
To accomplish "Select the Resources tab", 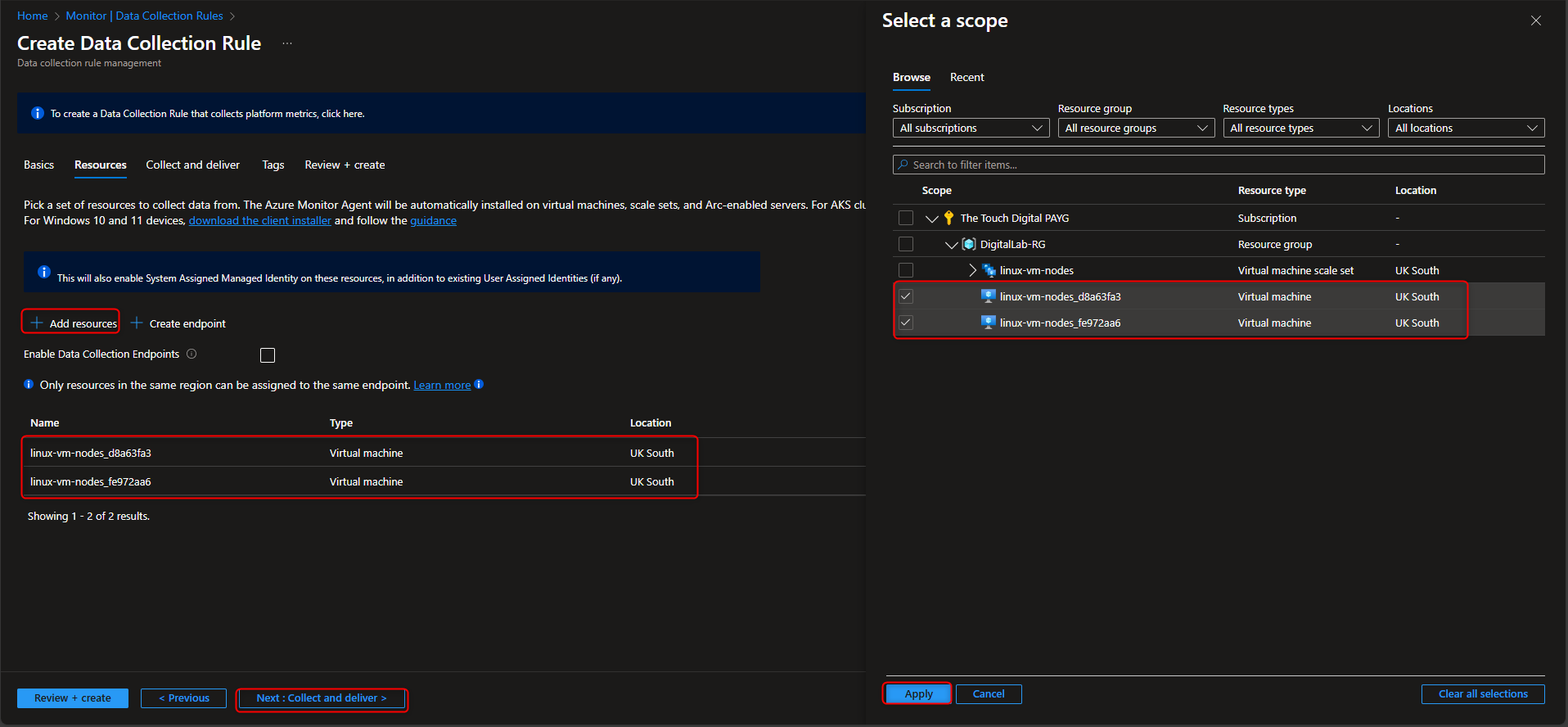I will pos(101,165).
